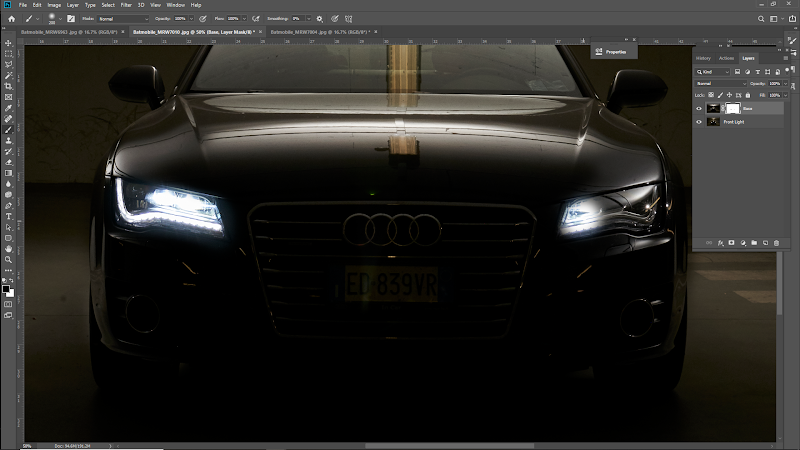The image size is (800, 450).
Task: Select the Crop tool
Action: [8, 86]
